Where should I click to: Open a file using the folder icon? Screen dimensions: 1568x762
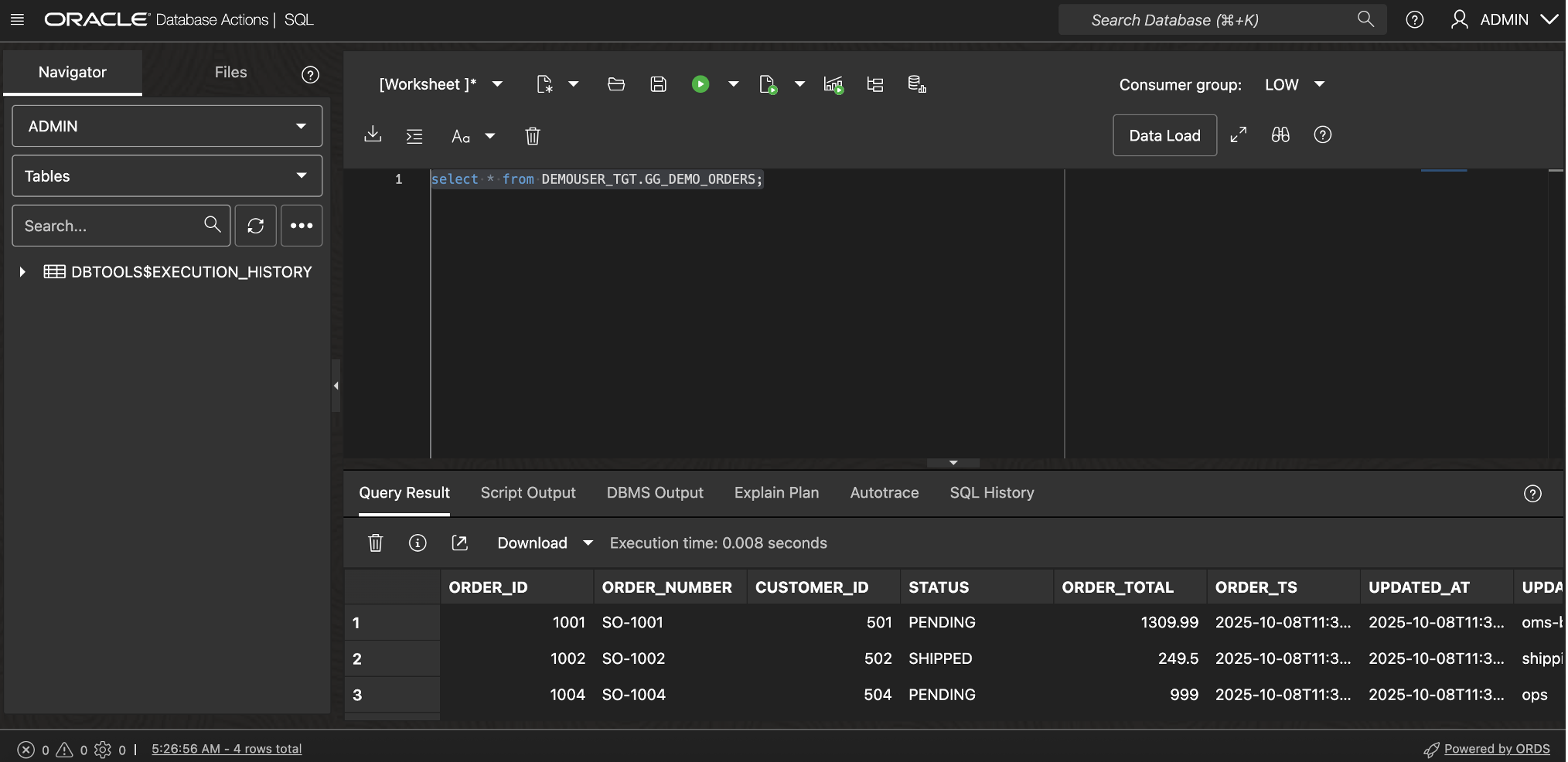pos(615,84)
